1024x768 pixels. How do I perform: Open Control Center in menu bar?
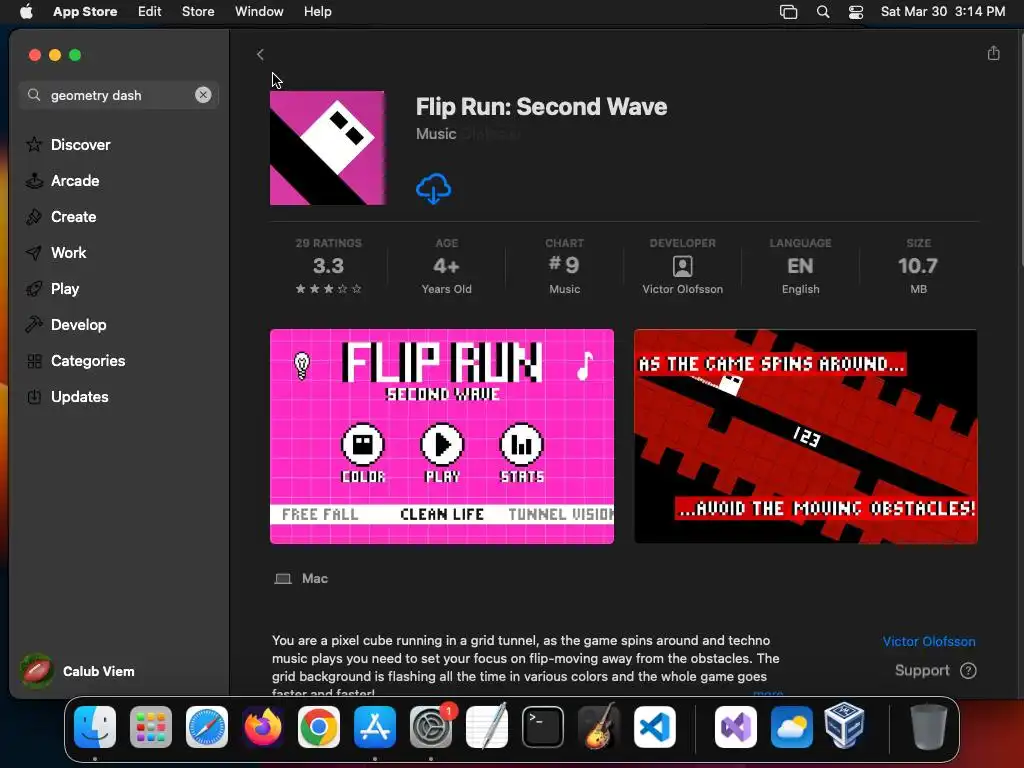pyautogui.click(x=856, y=12)
